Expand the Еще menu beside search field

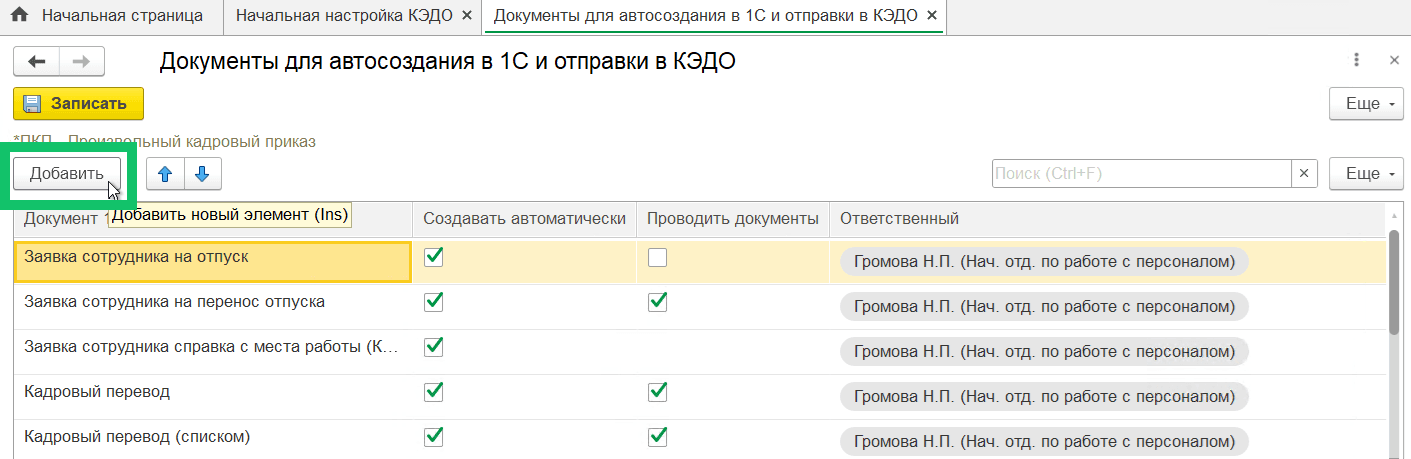point(1364,174)
